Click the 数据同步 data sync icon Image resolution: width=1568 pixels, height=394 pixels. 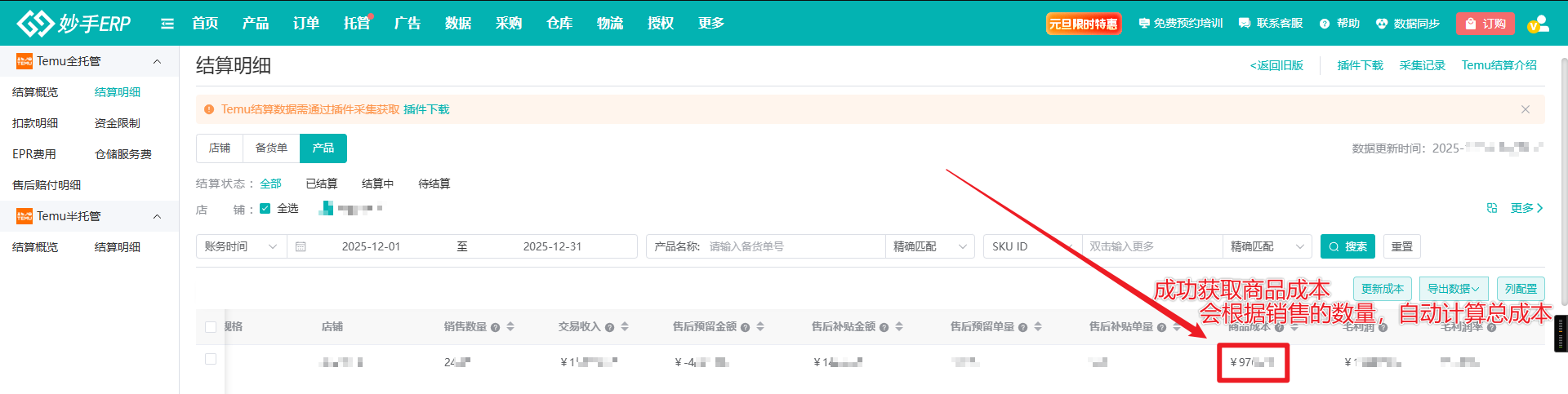point(1382,24)
